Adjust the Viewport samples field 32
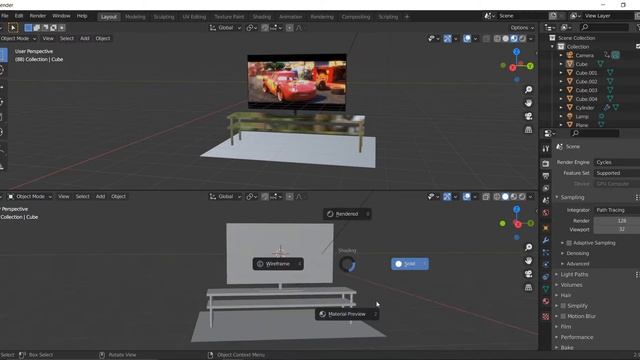The width and height of the screenshot is (640, 360). [x=617, y=229]
